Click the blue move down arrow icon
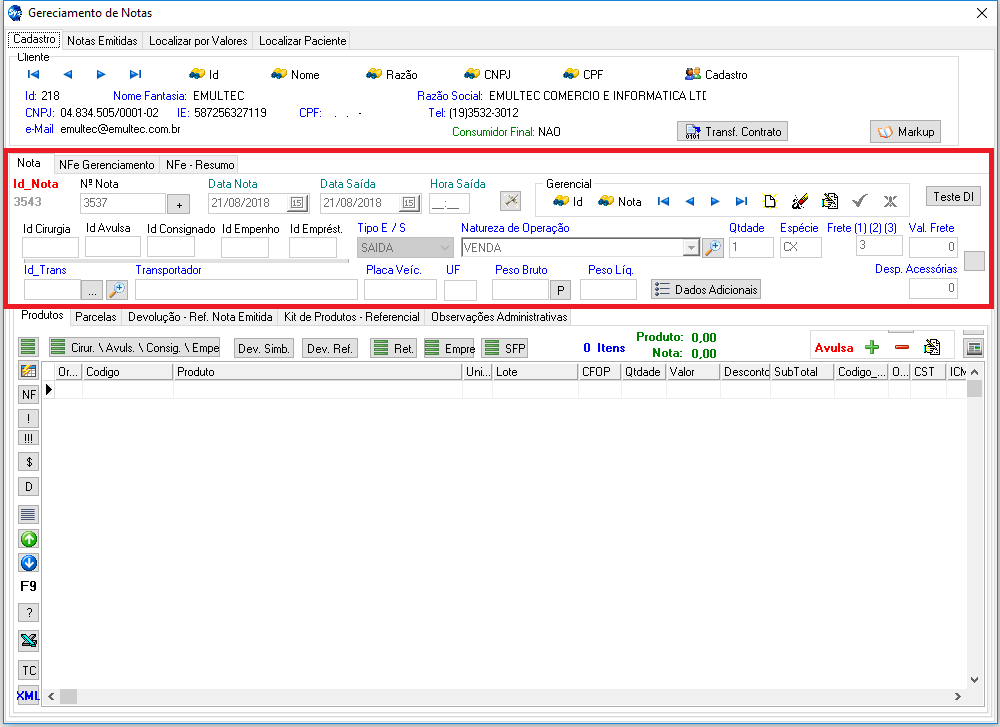Viewport: 1000px width, 727px height. tap(29, 563)
